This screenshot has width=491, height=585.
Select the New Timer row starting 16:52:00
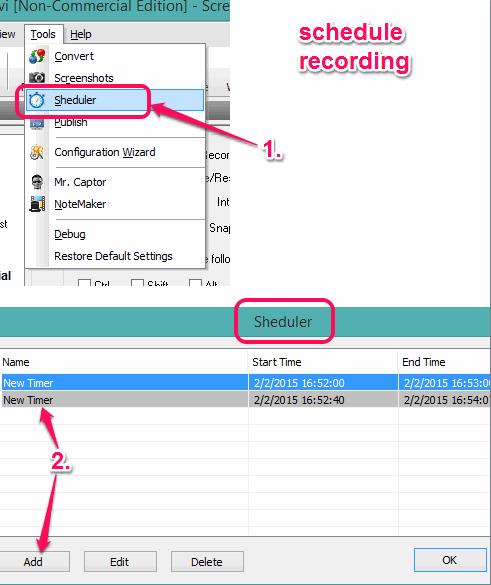246,383
